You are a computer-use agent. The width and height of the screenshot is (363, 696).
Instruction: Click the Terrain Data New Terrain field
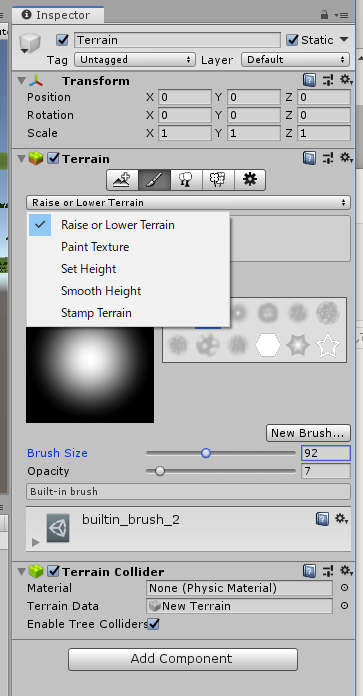(x=239, y=606)
